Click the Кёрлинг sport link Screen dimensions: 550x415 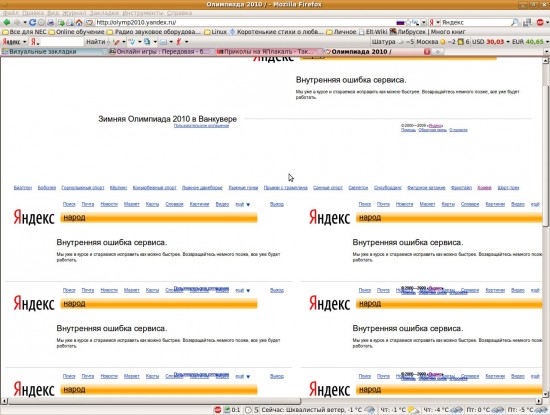click(x=118, y=188)
